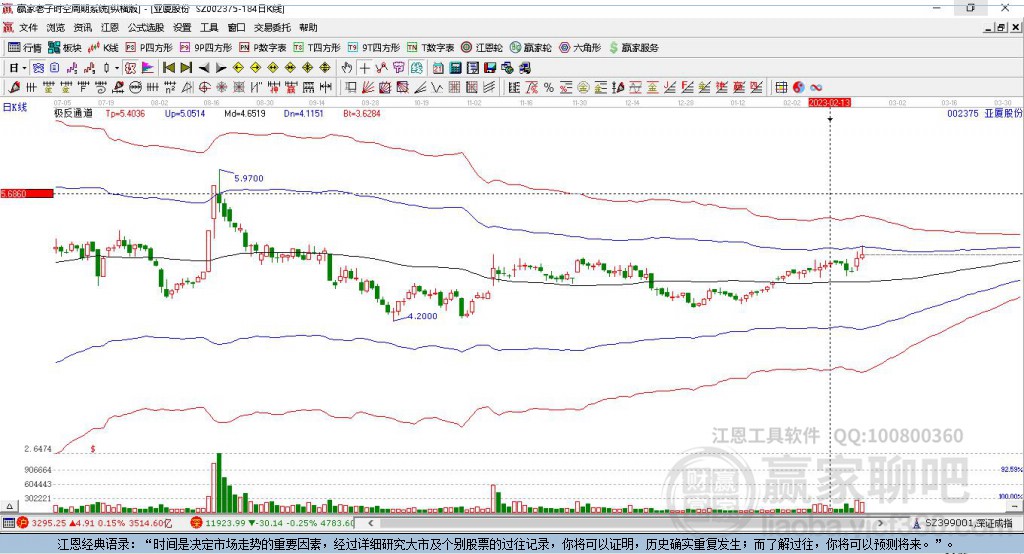Toggle the crosshair cursor tool
Viewport: 1024px width, 554px height.
click(365, 67)
